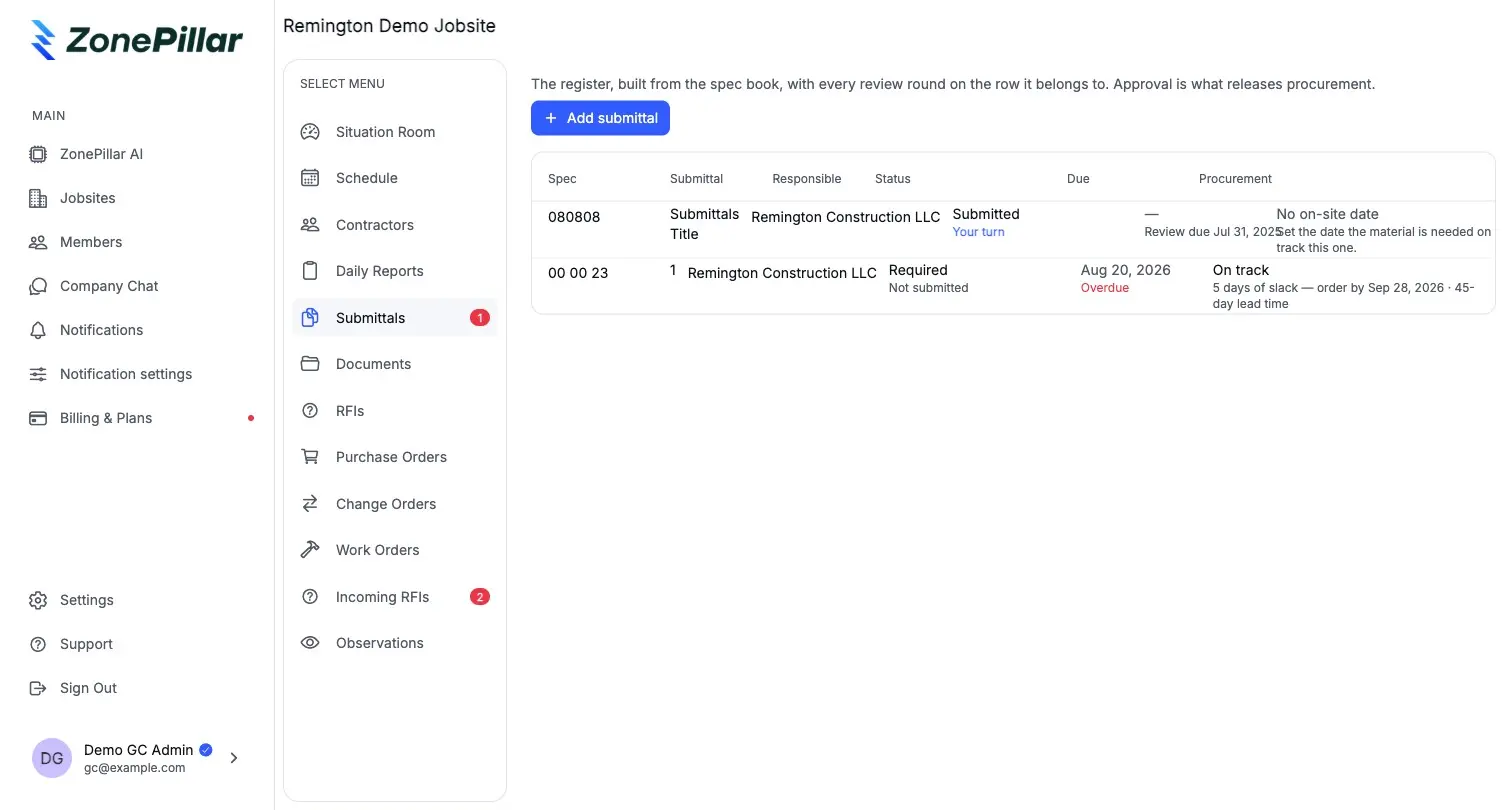Click the Members people icon
This screenshot has width=1512, height=810.
pos(38,242)
